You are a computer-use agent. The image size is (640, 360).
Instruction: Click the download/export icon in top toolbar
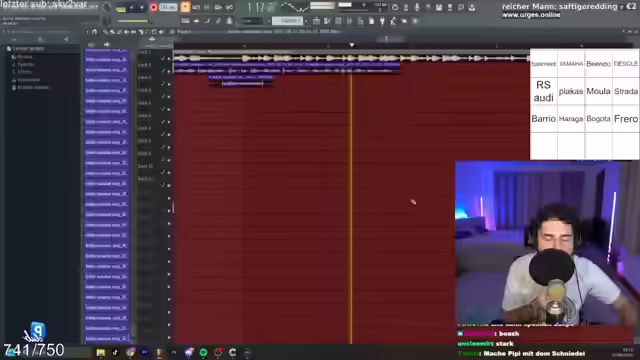(472, 7)
